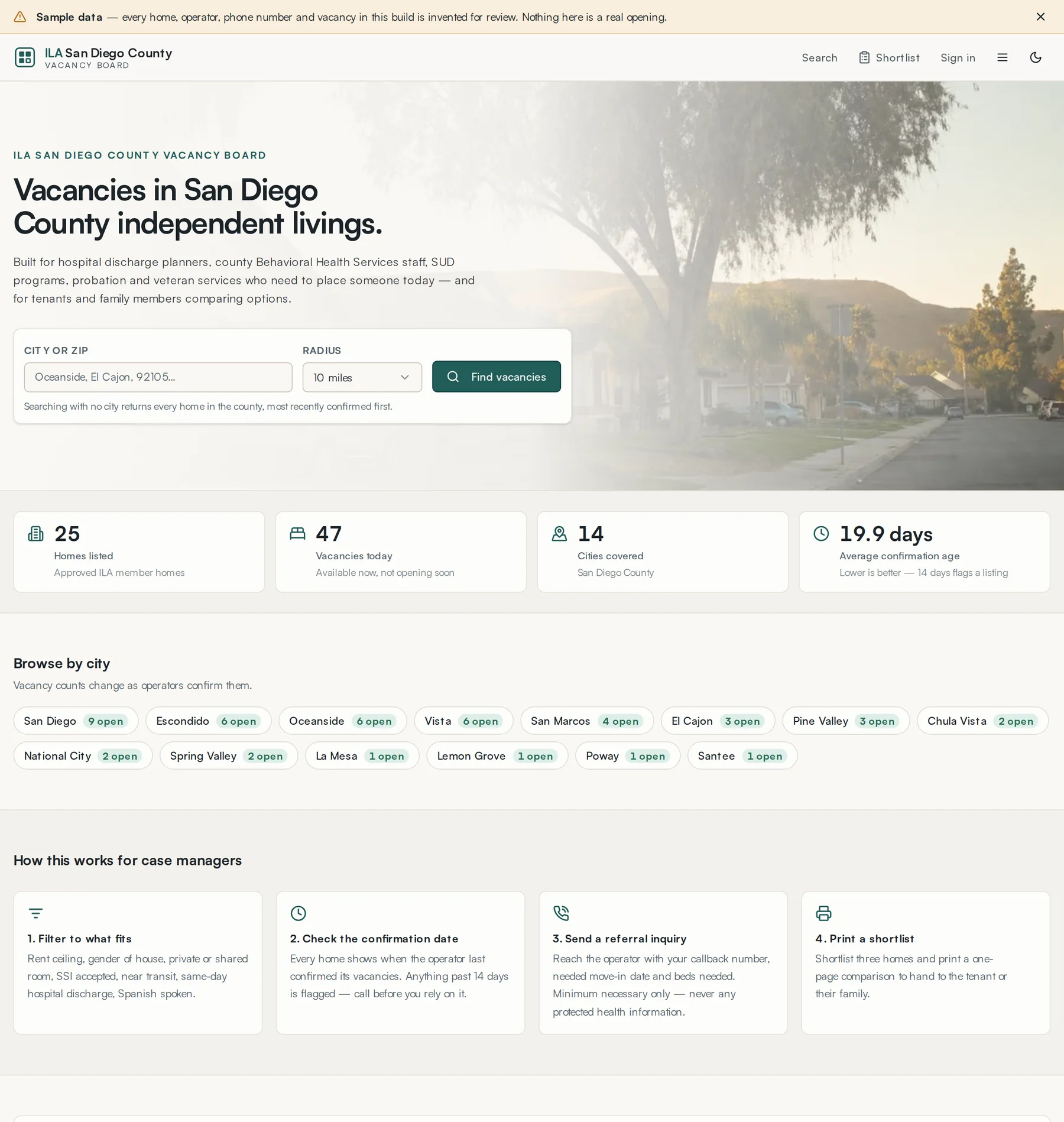Select the Oceanside 6 open chip

[342, 721]
